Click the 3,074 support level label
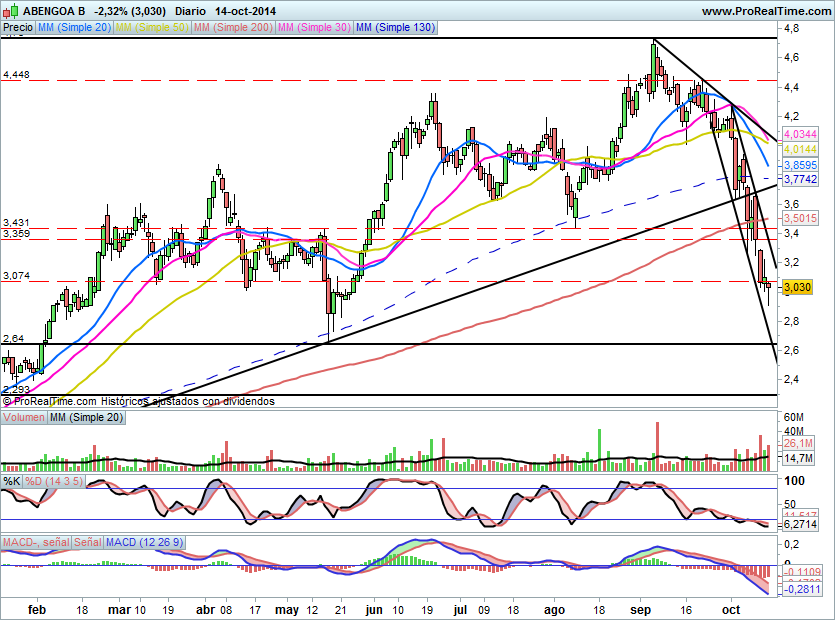Viewport: 835px width, 620px height. point(16,276)
